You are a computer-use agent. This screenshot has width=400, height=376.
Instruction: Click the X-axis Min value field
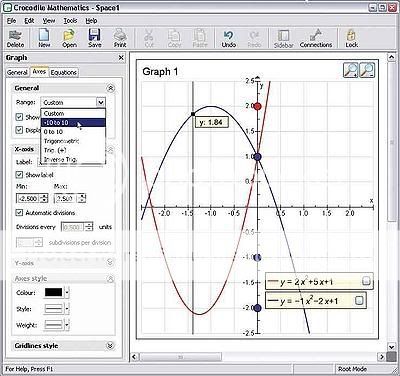tap(28, 199)
